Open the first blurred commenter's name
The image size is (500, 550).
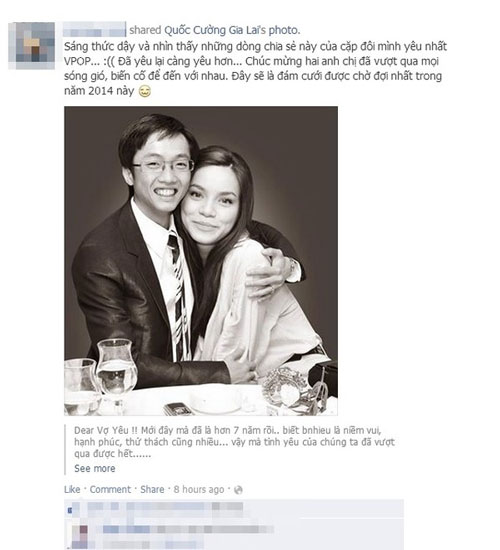[127, 529]
